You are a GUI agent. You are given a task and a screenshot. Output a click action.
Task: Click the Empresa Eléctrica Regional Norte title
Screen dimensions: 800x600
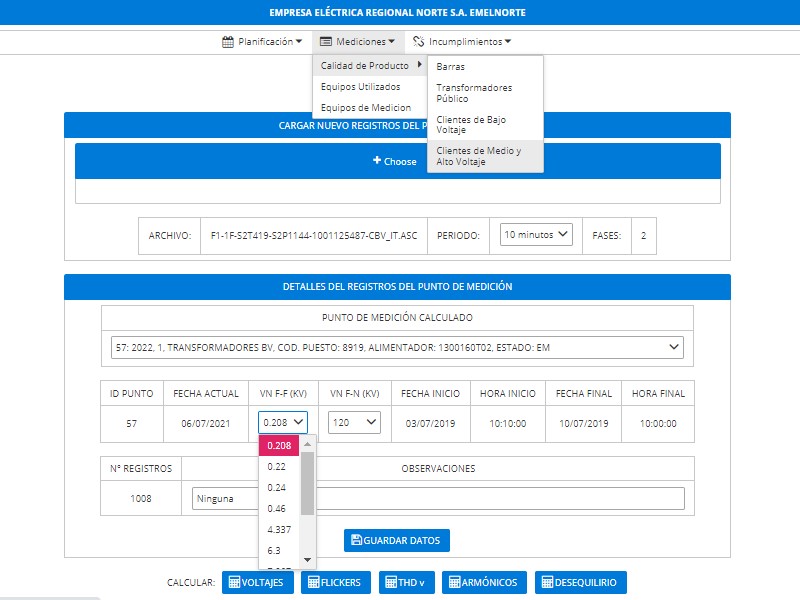point(397,12)
